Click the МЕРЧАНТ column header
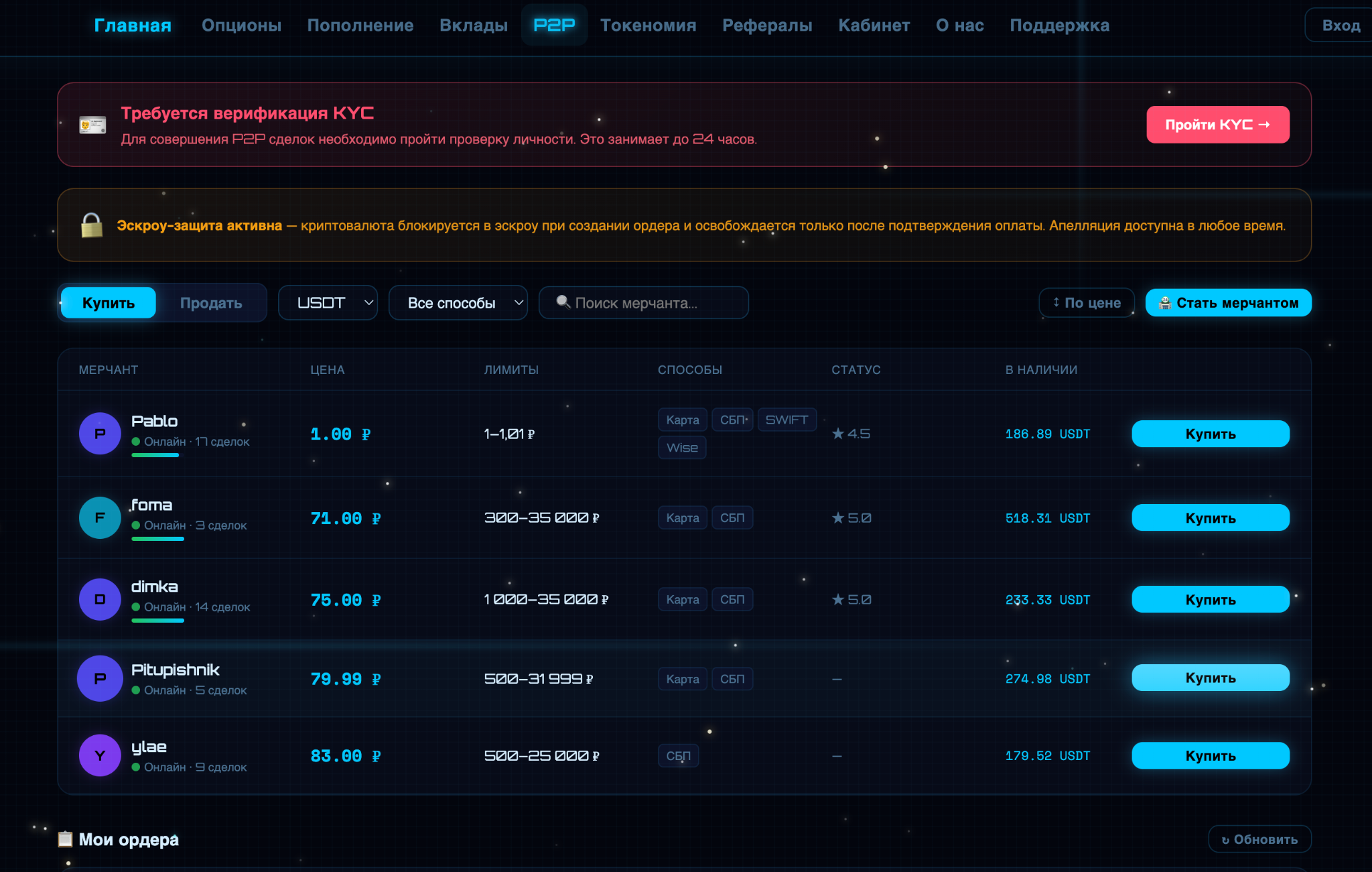1372x872 pixels. [x=109, y=370]
